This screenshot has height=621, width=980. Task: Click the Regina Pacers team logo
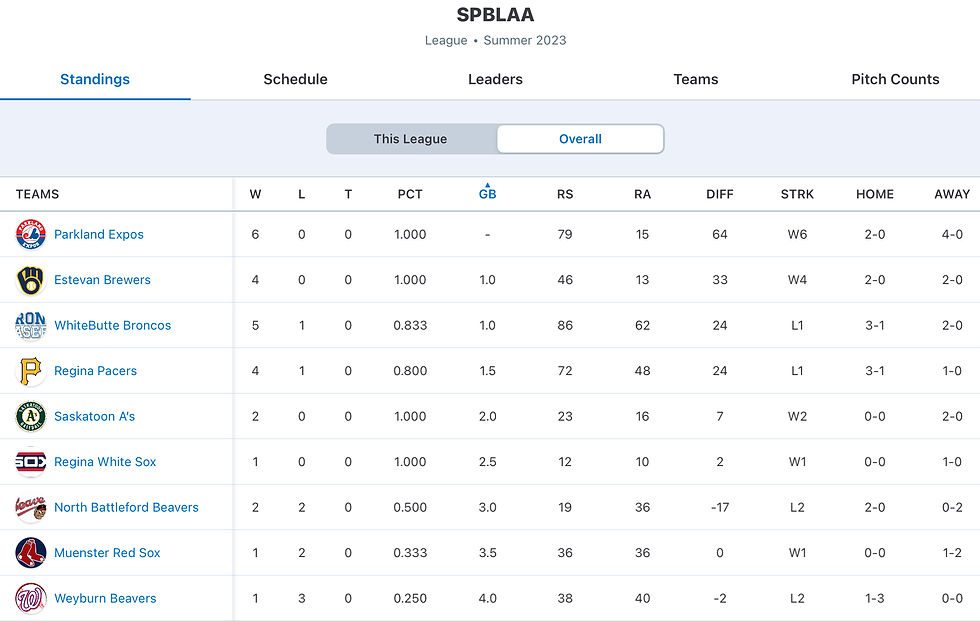pos(31,371)
